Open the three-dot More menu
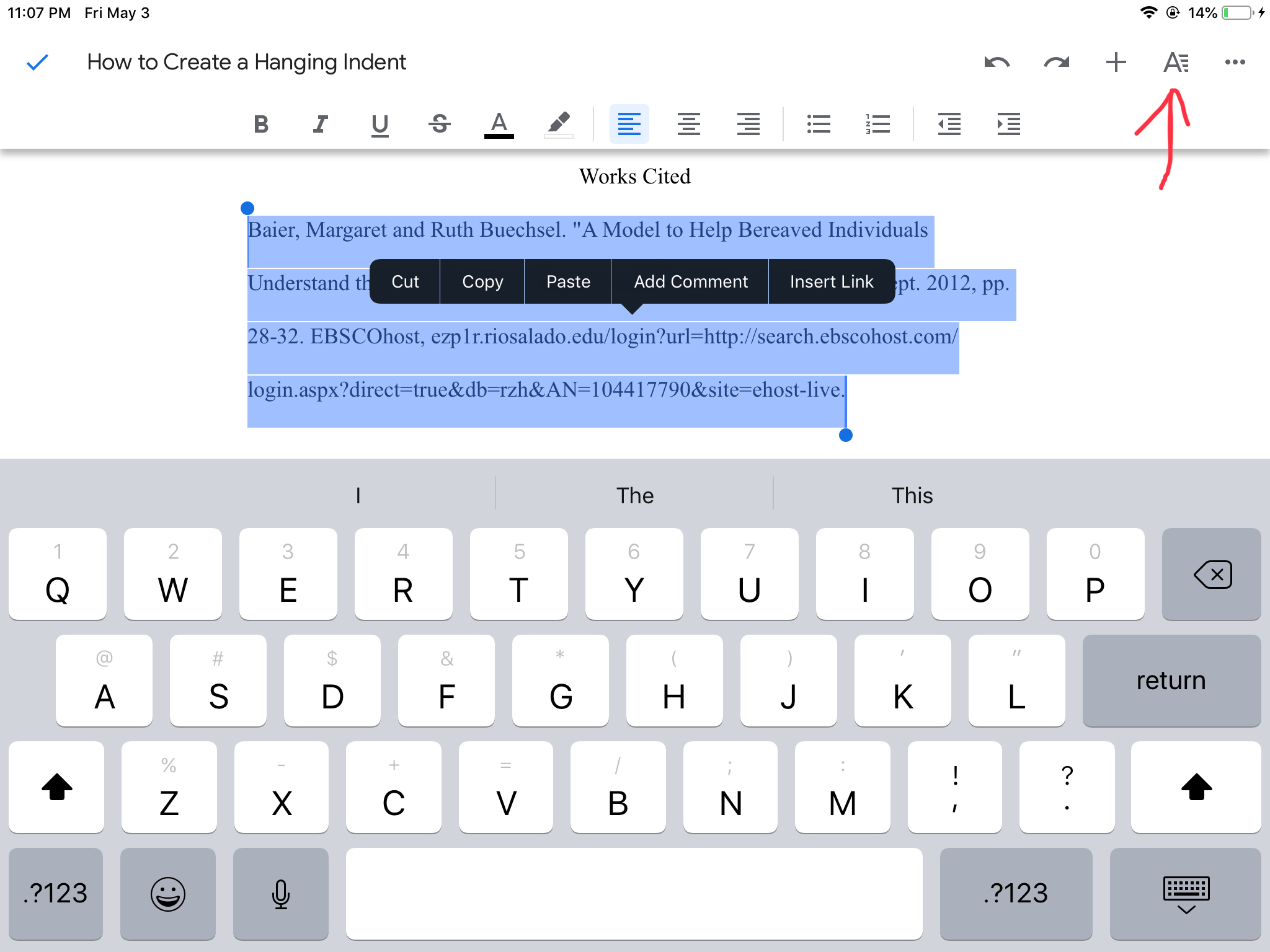 [1235, 63]
